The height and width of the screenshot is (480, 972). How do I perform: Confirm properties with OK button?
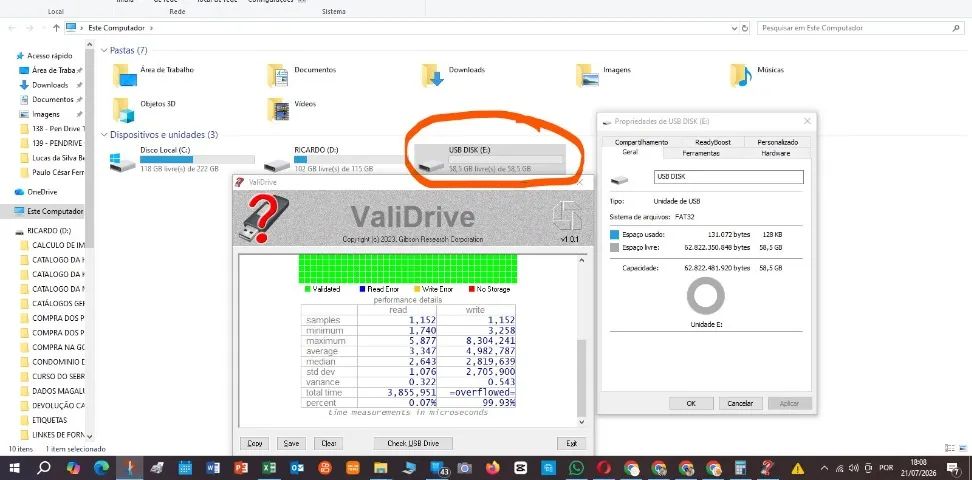click(691, 403)
